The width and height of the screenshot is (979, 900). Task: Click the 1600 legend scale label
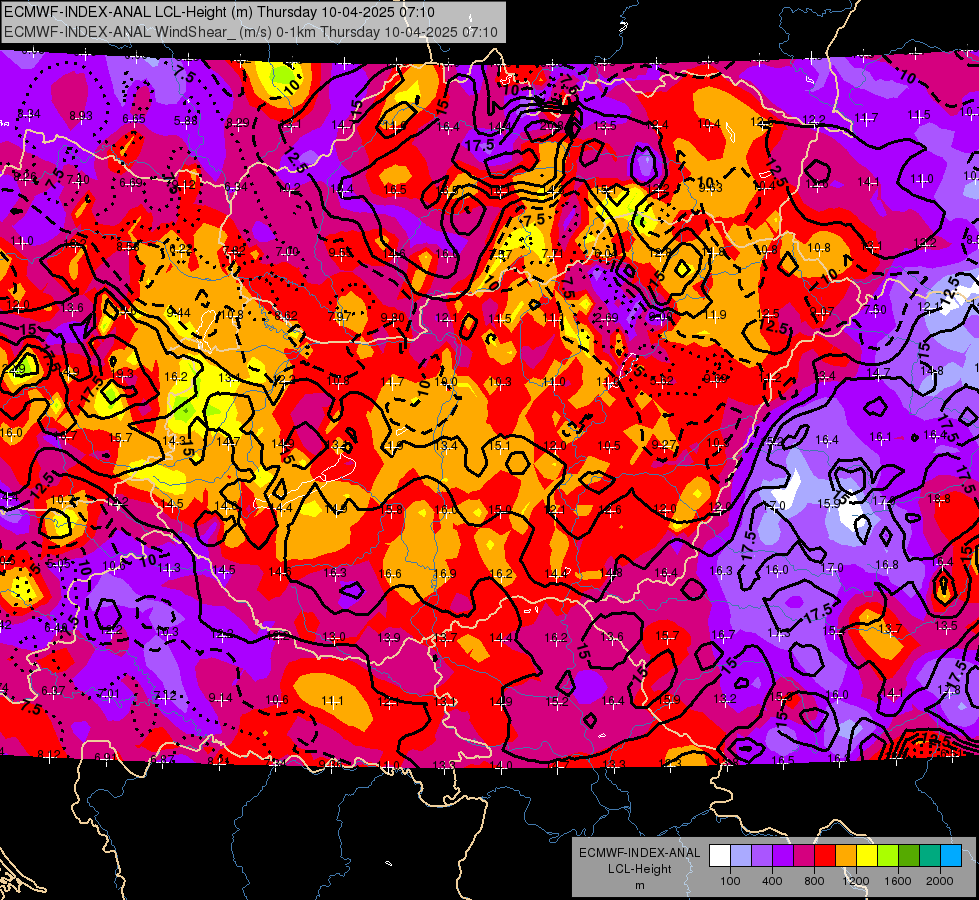[898, 881]
